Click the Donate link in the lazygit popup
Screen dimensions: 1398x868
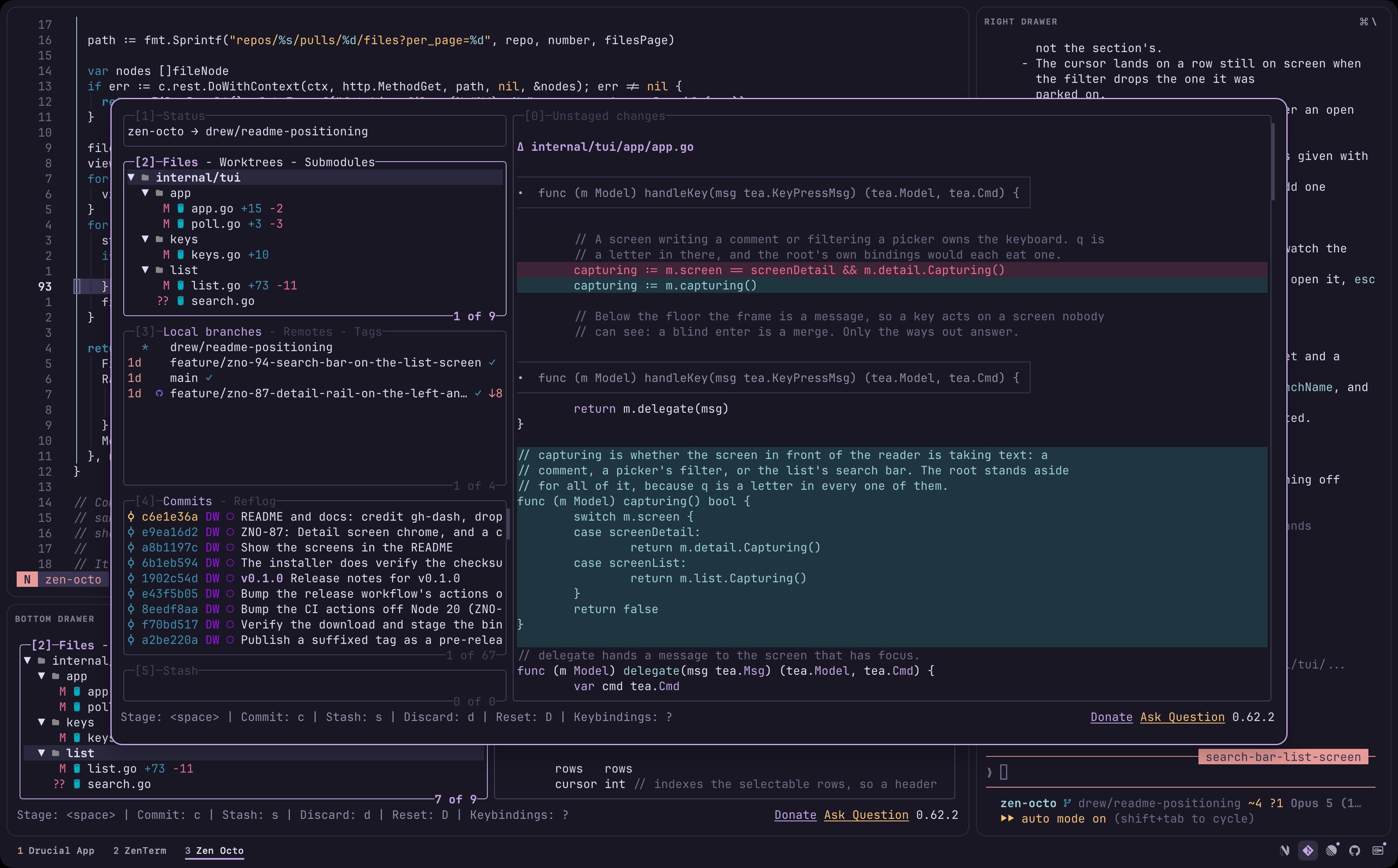click(1111, 717)
